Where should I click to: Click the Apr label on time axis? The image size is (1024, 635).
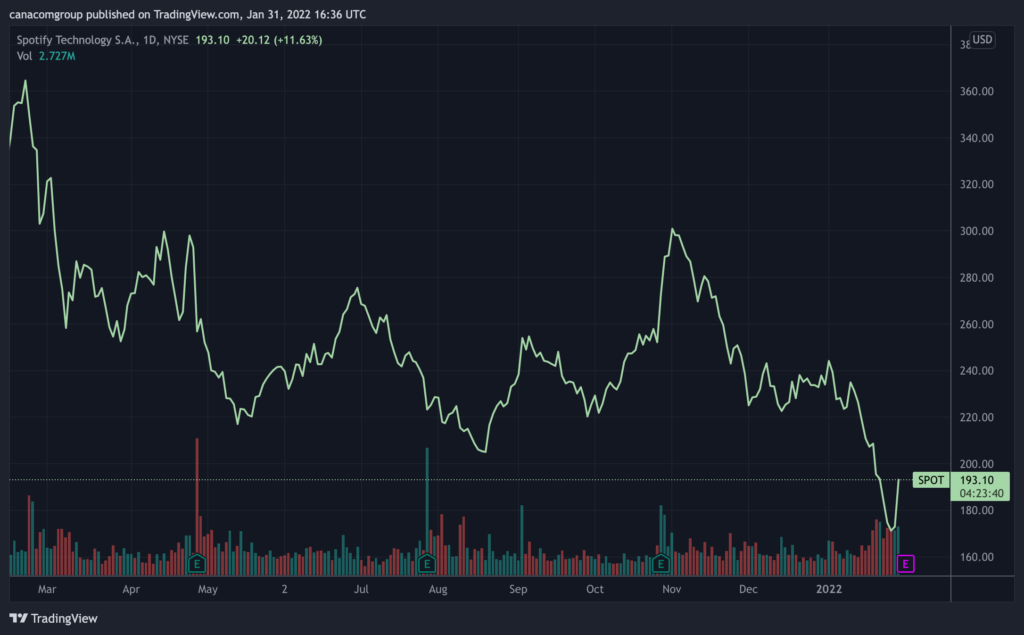coord(131,589)
